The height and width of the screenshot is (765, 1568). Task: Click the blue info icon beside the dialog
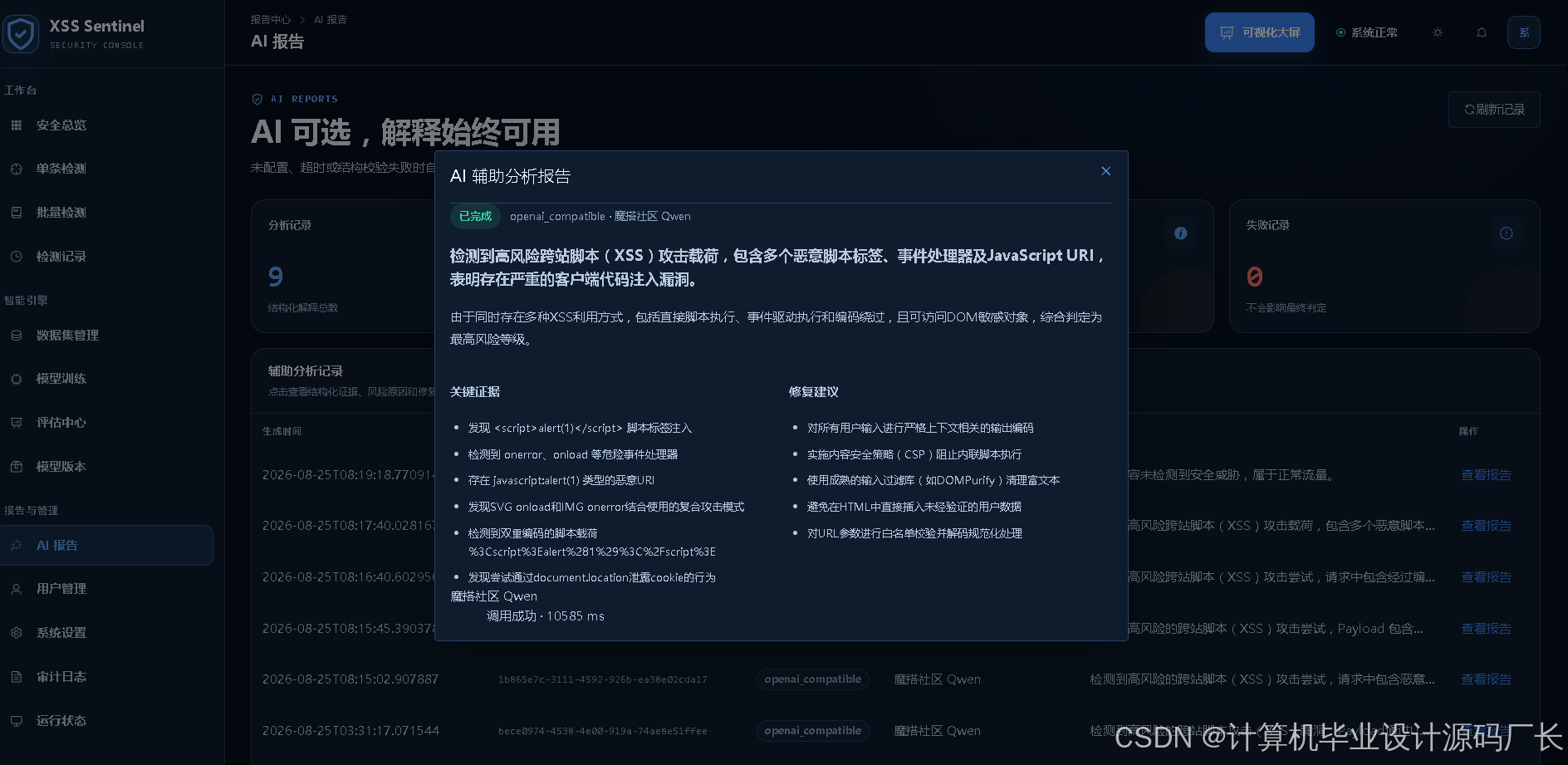pos(1181,233)
